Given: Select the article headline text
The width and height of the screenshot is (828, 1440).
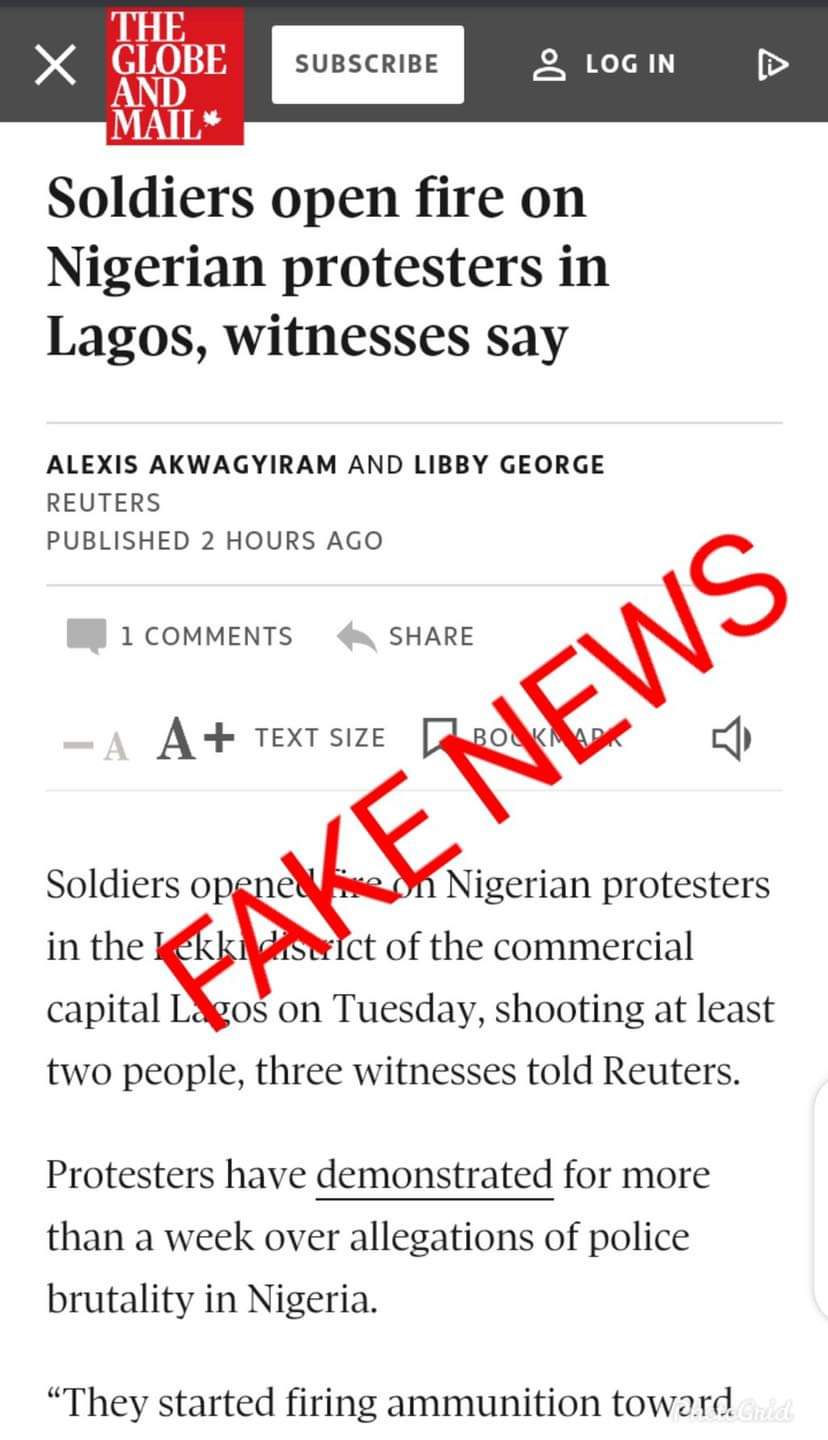Looking at the screenshot, I should click(x=327, y=268).
